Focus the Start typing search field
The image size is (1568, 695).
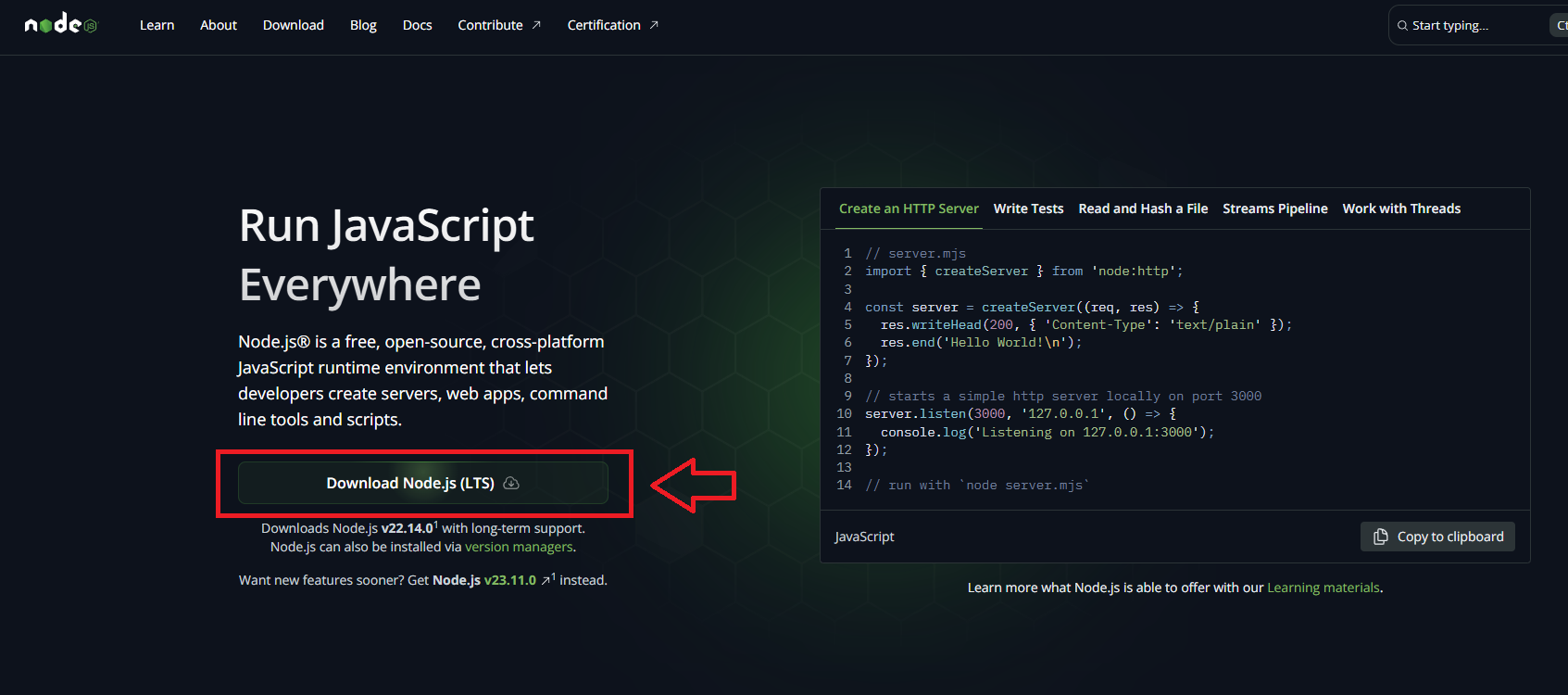coord(1478,26)
